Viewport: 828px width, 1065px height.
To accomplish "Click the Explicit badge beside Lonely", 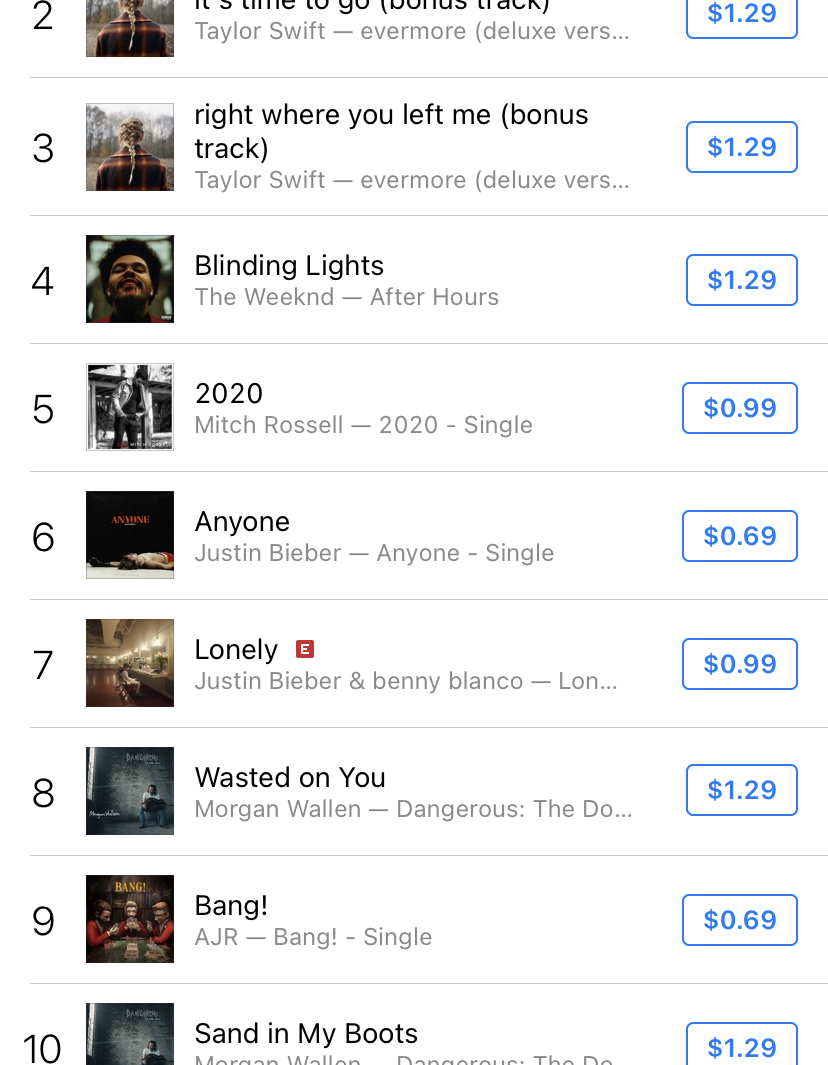I will [305, 650].
